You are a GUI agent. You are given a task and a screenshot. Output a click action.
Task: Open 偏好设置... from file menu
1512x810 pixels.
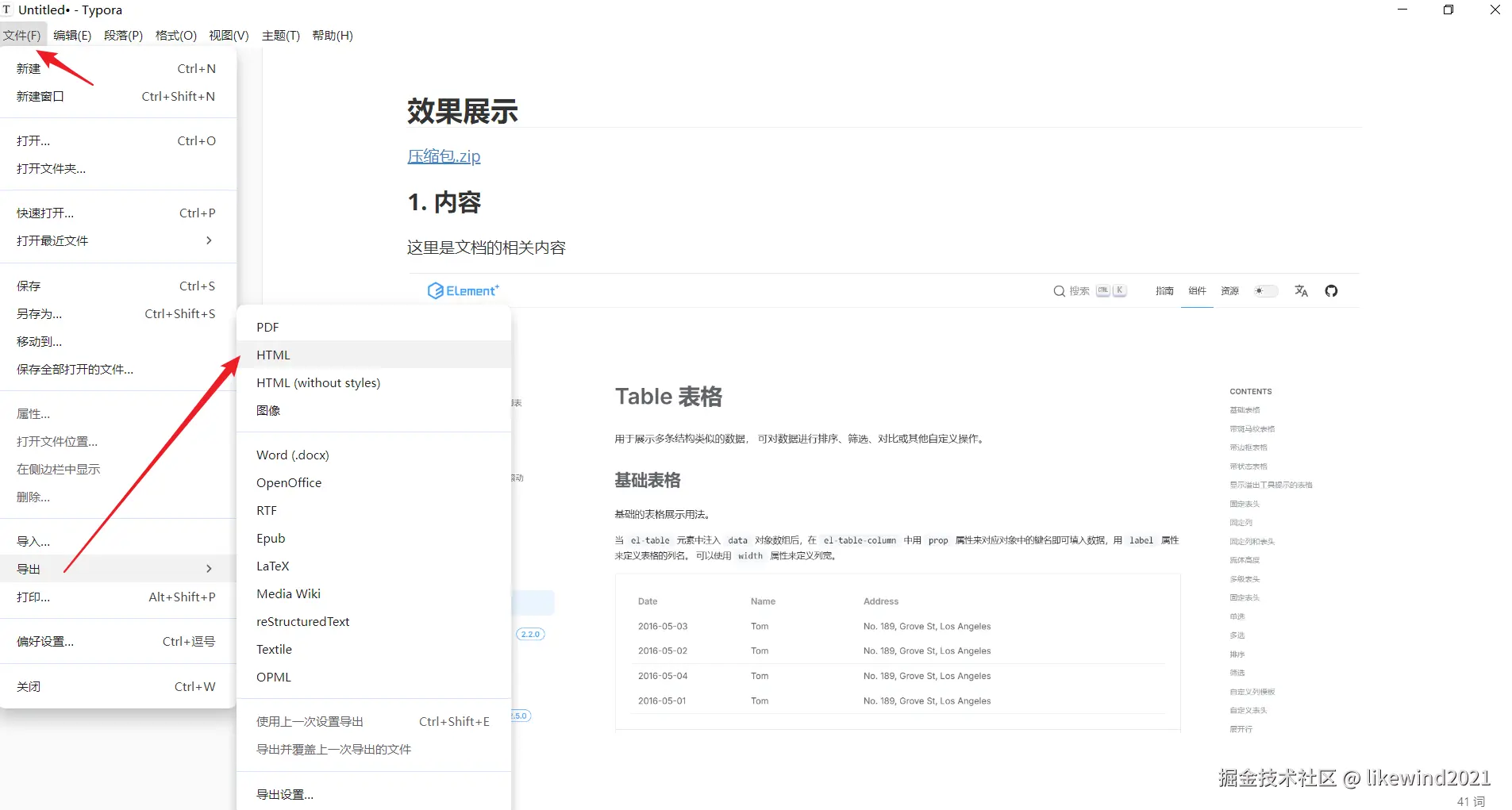click(x=117, y=642)
